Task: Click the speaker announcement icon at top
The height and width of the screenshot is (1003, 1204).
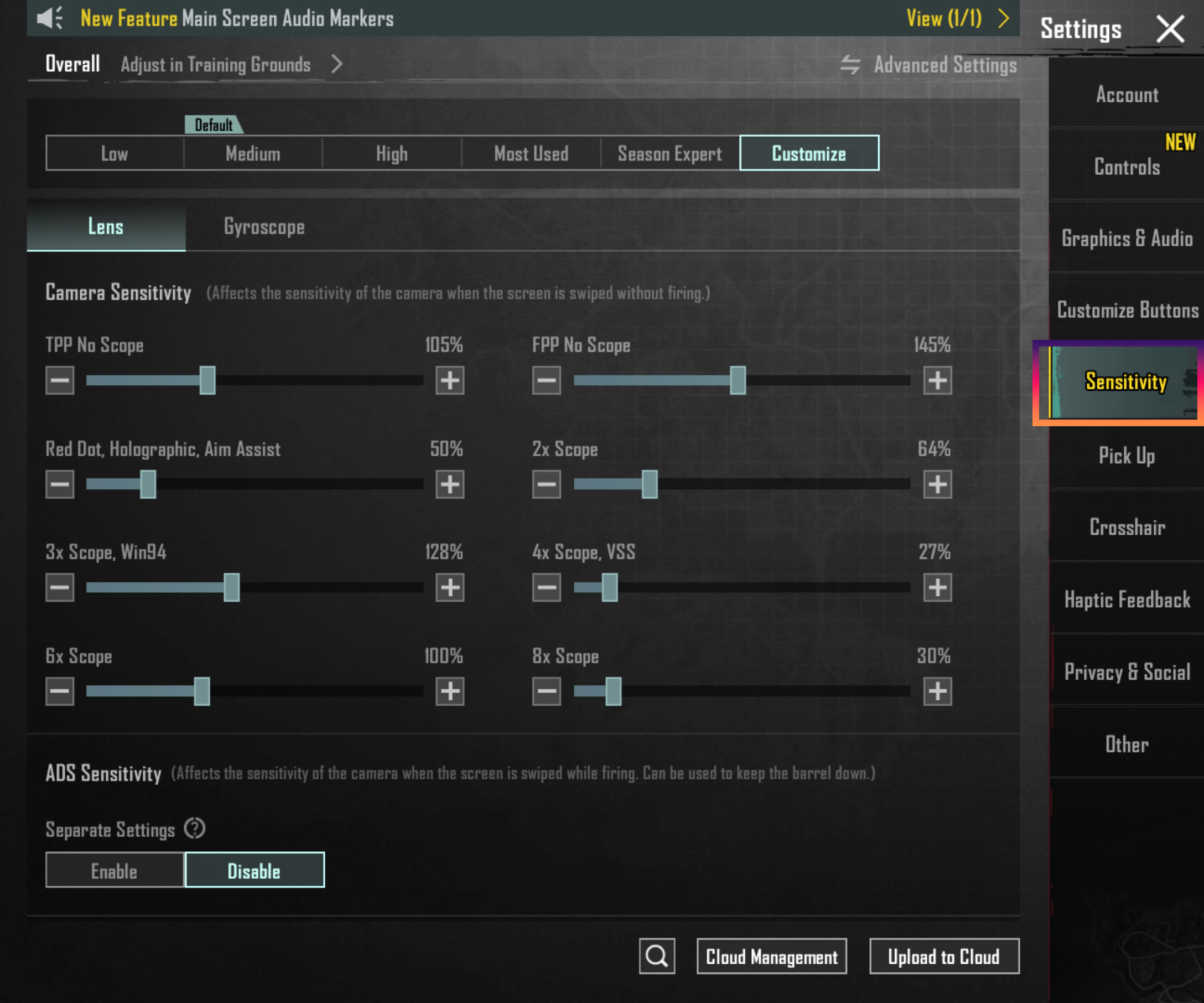Action: pos(49,18)
